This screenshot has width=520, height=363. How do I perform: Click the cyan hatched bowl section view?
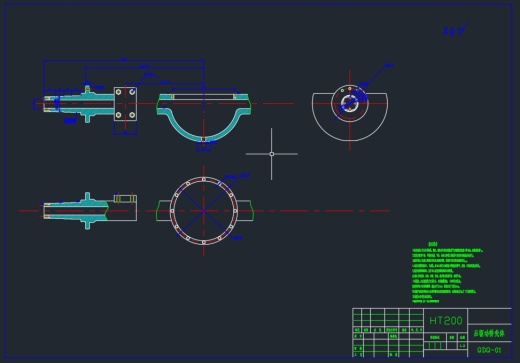203,118
